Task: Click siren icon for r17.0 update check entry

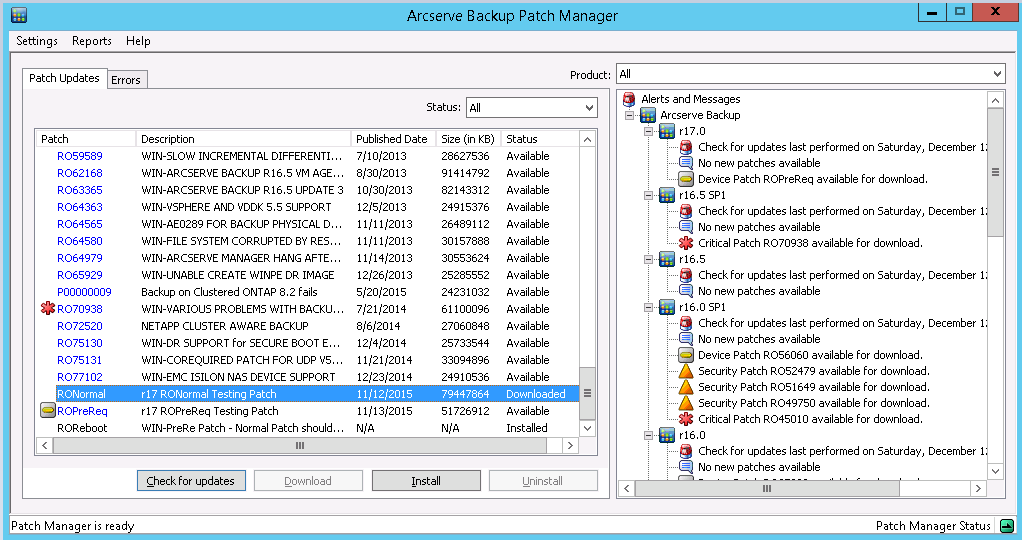Action: (x=686, y=147)
